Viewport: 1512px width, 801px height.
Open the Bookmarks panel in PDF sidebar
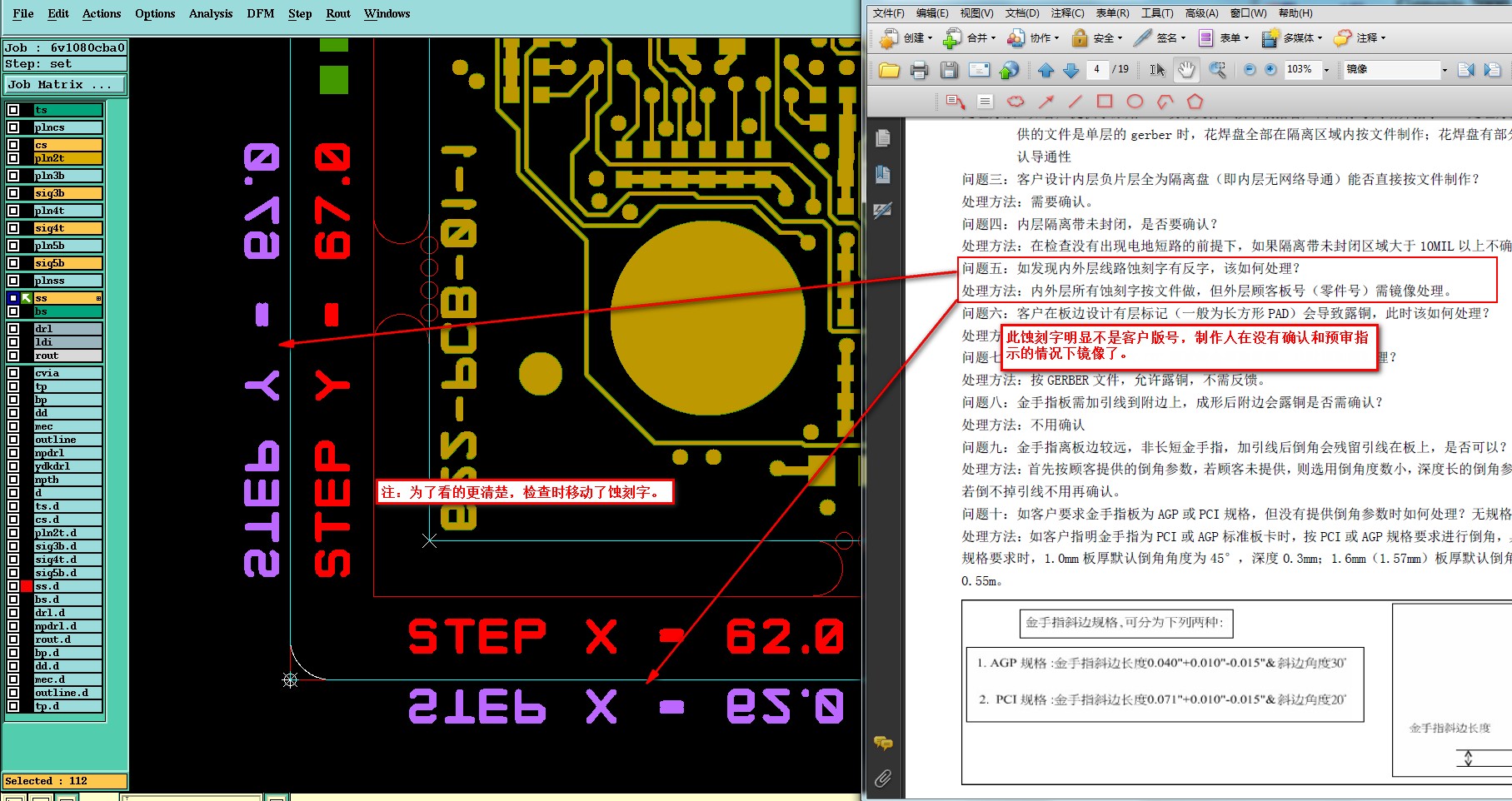[883, 174]
